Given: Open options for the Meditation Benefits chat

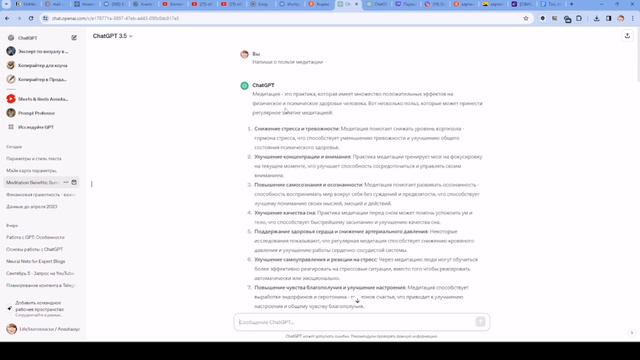Looking at the screenshot, I should coord(66,182).
